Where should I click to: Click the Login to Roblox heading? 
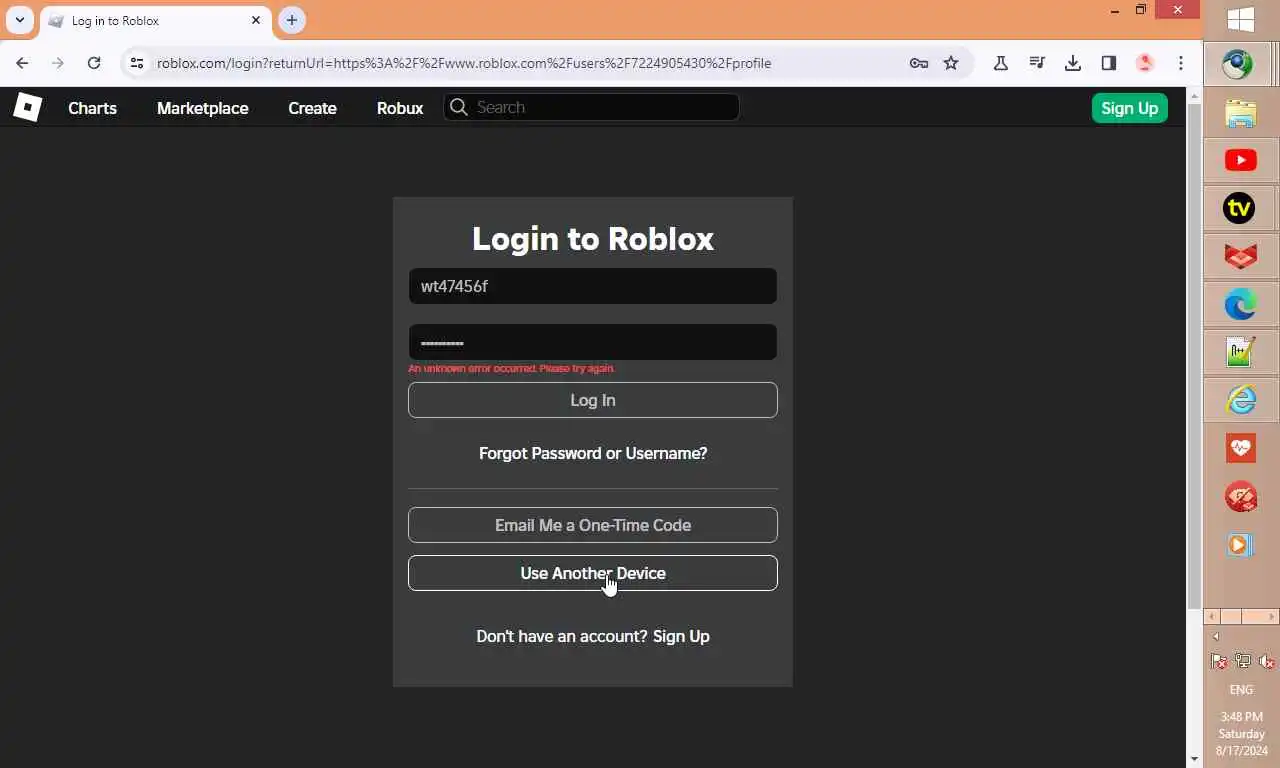593,238
